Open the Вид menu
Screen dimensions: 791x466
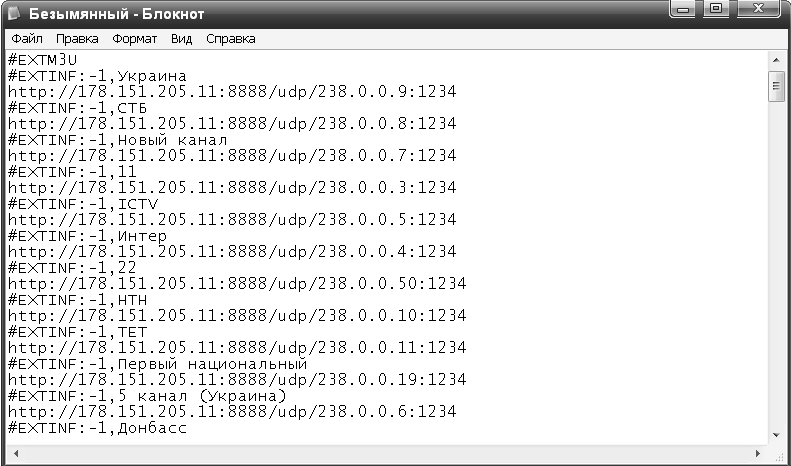181,39
